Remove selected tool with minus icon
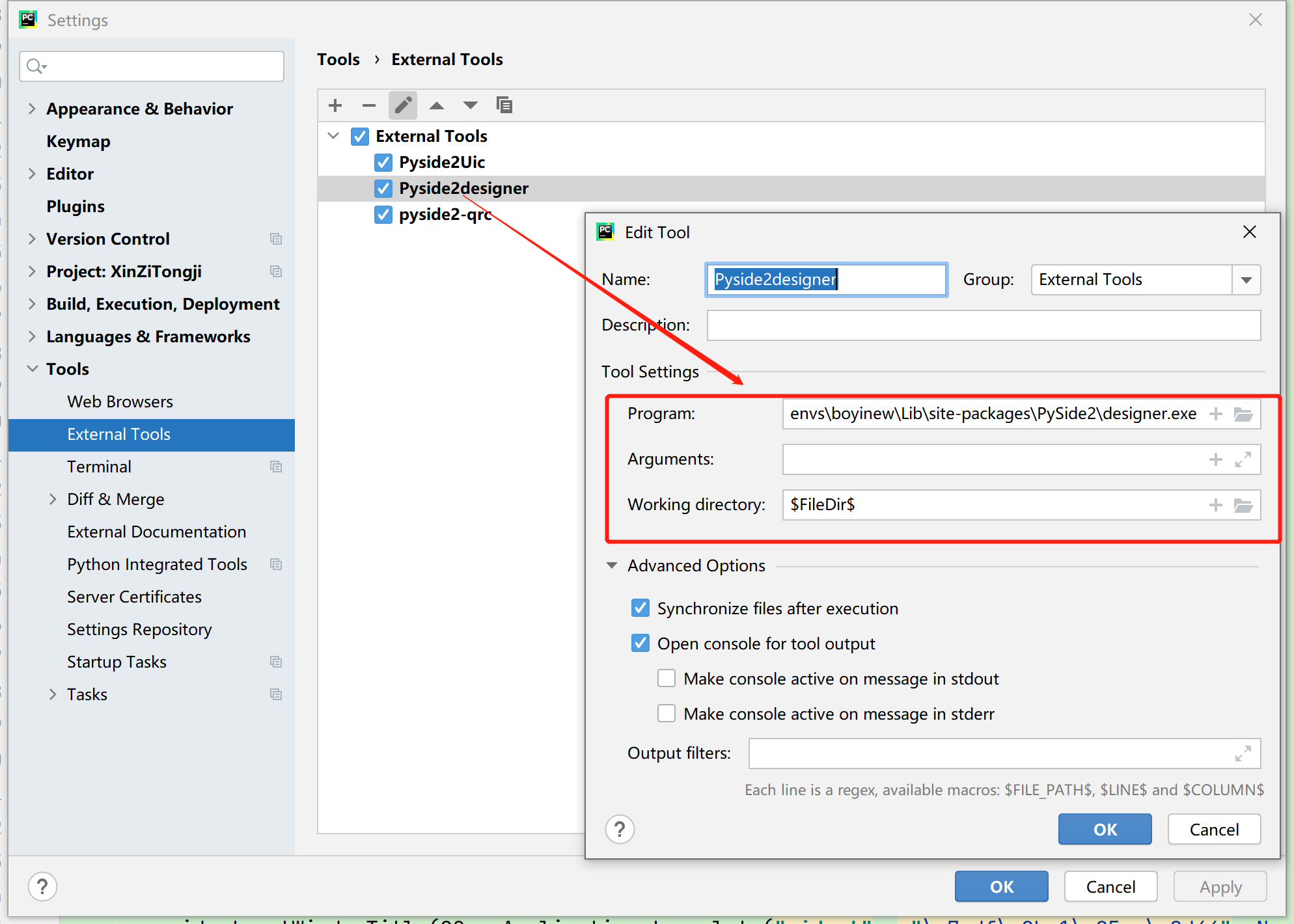Screen dimensions: 1294x924 (x=369, y=105)
